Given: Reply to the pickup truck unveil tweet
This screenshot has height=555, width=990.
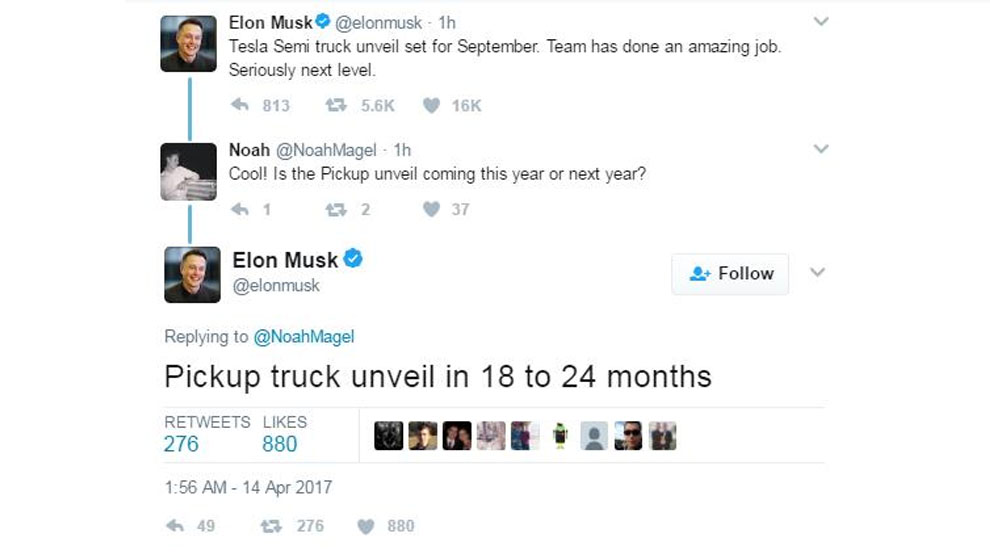Looking at the screenshot, I should 175,525.
